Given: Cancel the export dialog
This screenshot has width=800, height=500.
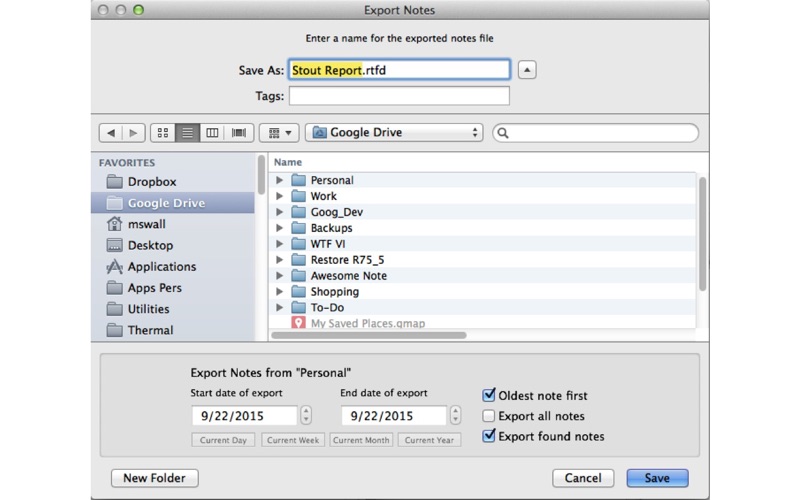Looking at the screenshot, I should 583,478.
